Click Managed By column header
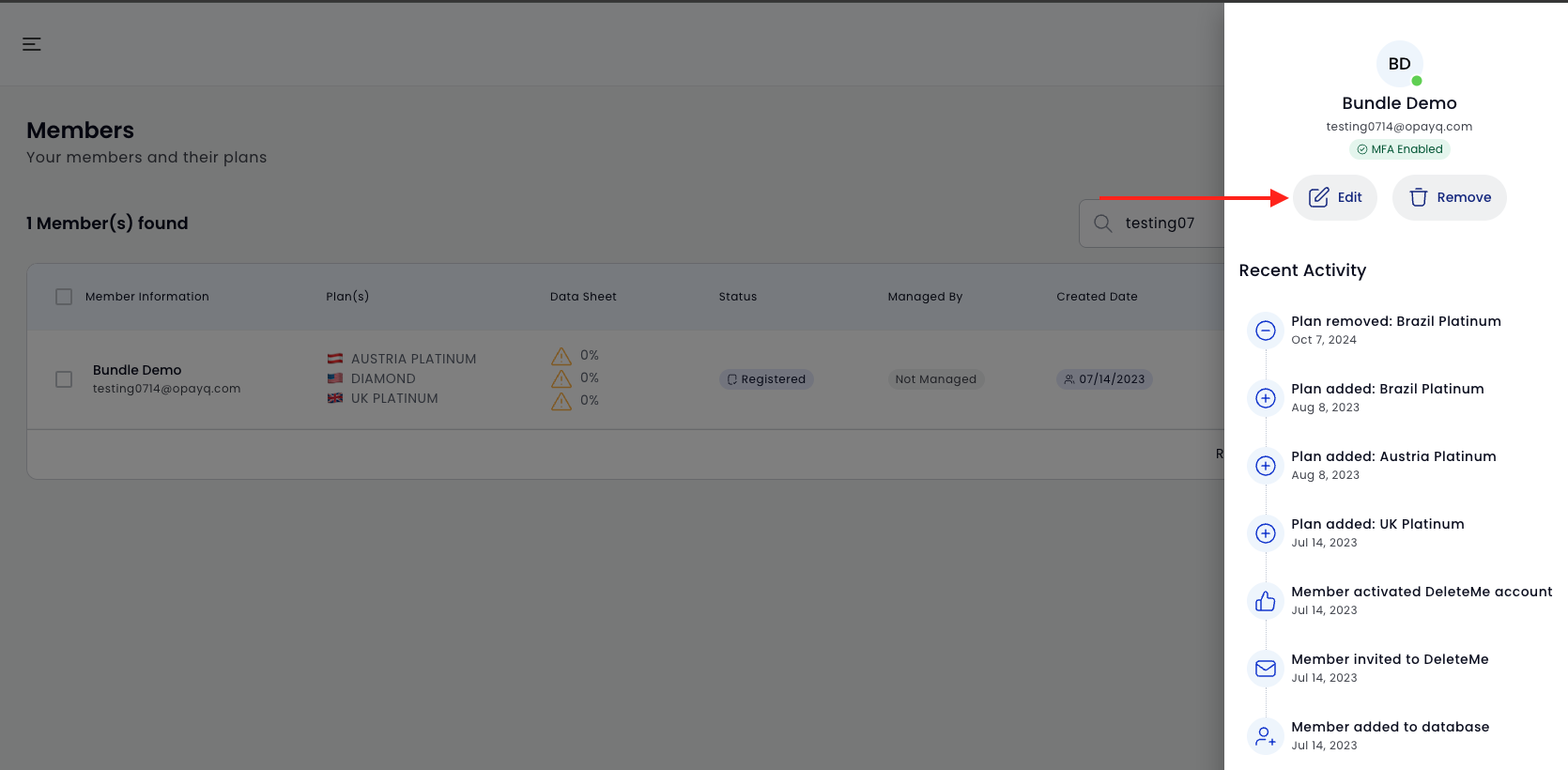 pos(925,297)
